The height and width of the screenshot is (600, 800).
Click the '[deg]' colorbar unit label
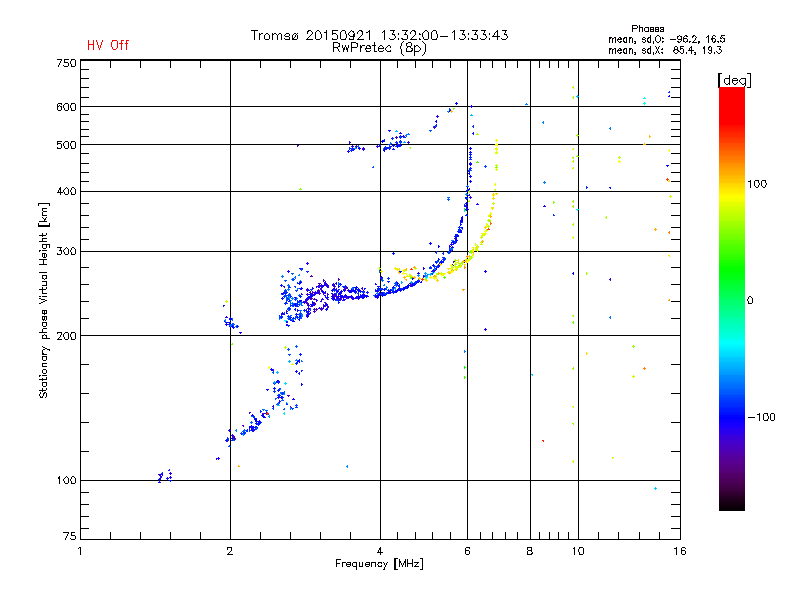(734, 80)
